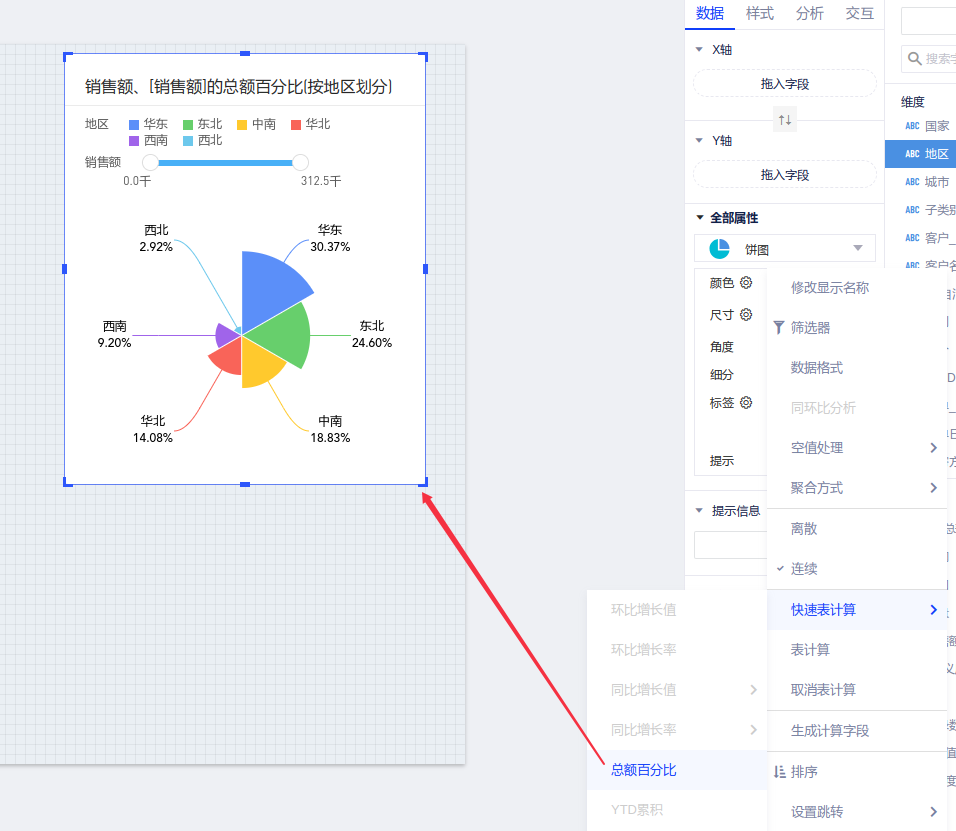Image resolution: width=956 pixels, height=831 pixels.
Task: Open the settings gear beside 标签
Action: pos(746,403)
